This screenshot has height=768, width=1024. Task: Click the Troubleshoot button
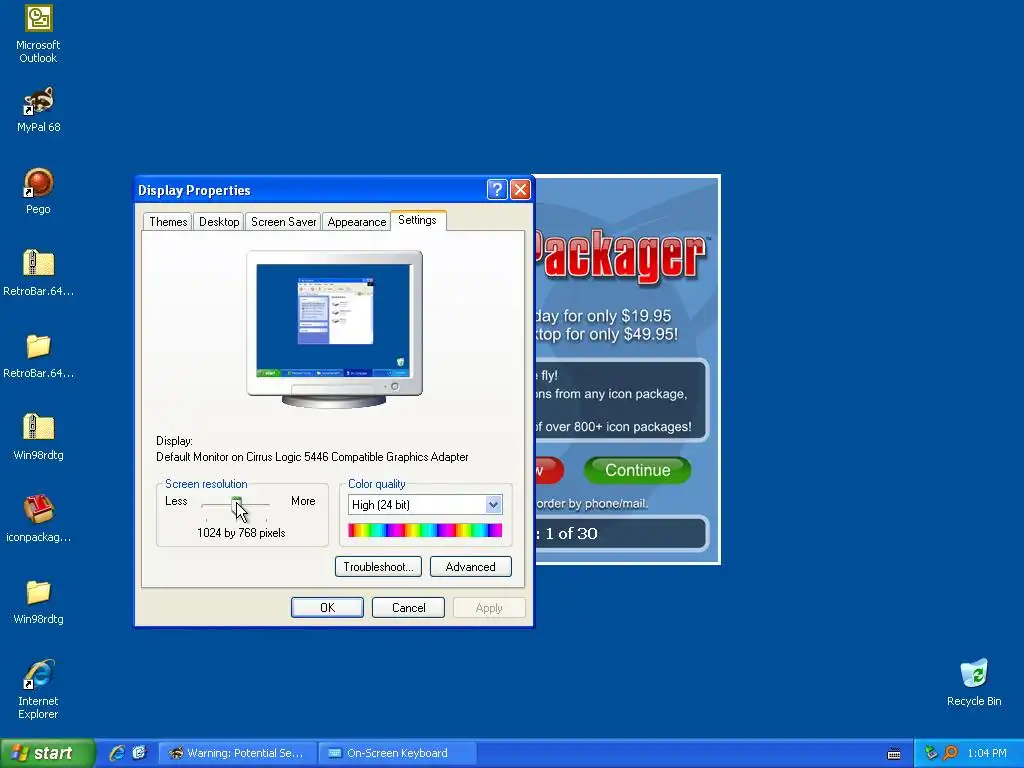click(378, 567)
